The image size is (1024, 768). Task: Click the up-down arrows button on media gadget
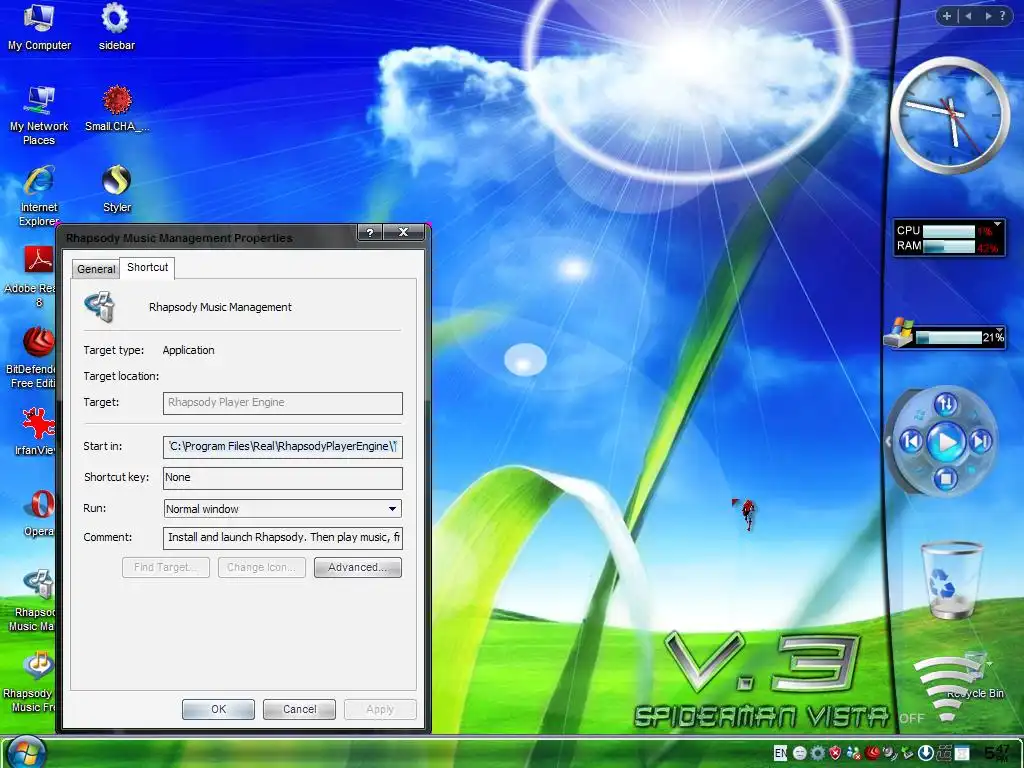(x=946, y=404)
